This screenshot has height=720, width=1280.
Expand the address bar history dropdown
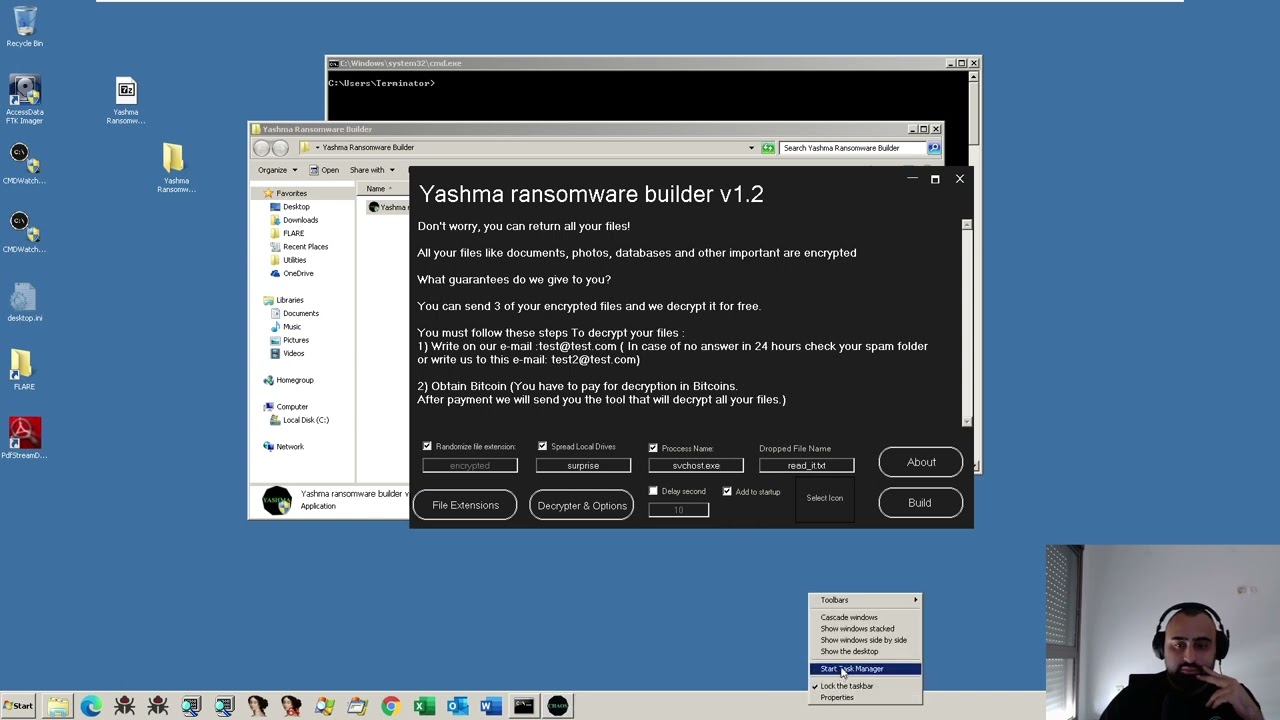(x=751, y=148)
